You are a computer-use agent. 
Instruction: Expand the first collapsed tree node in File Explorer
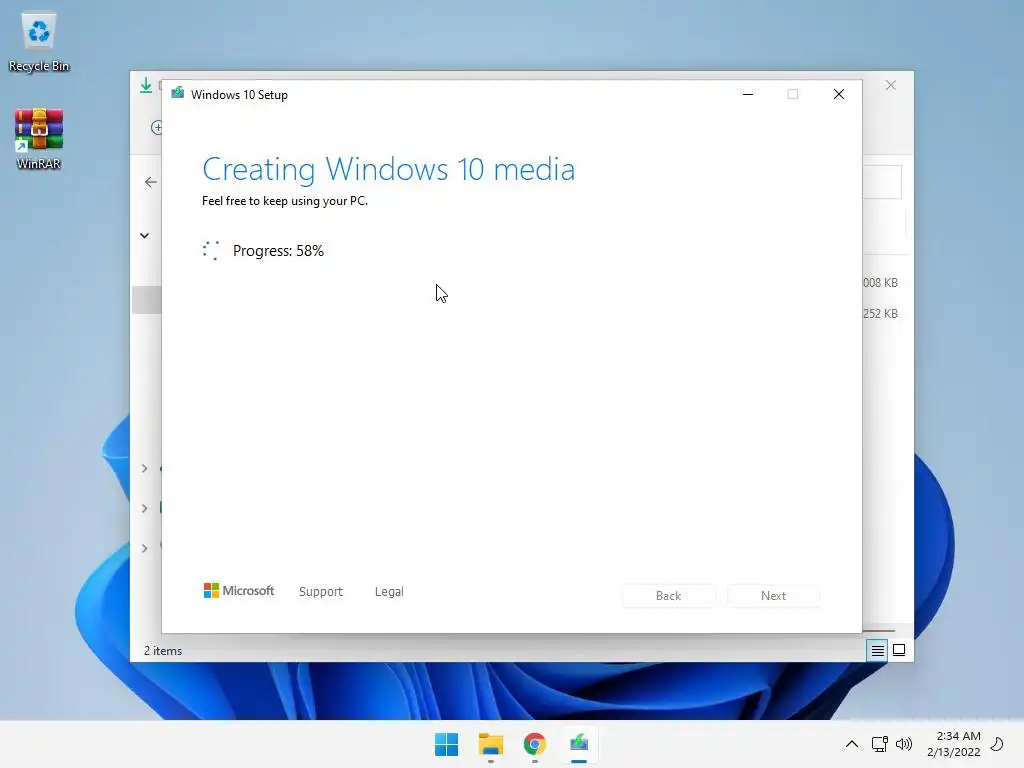[144, 468]
